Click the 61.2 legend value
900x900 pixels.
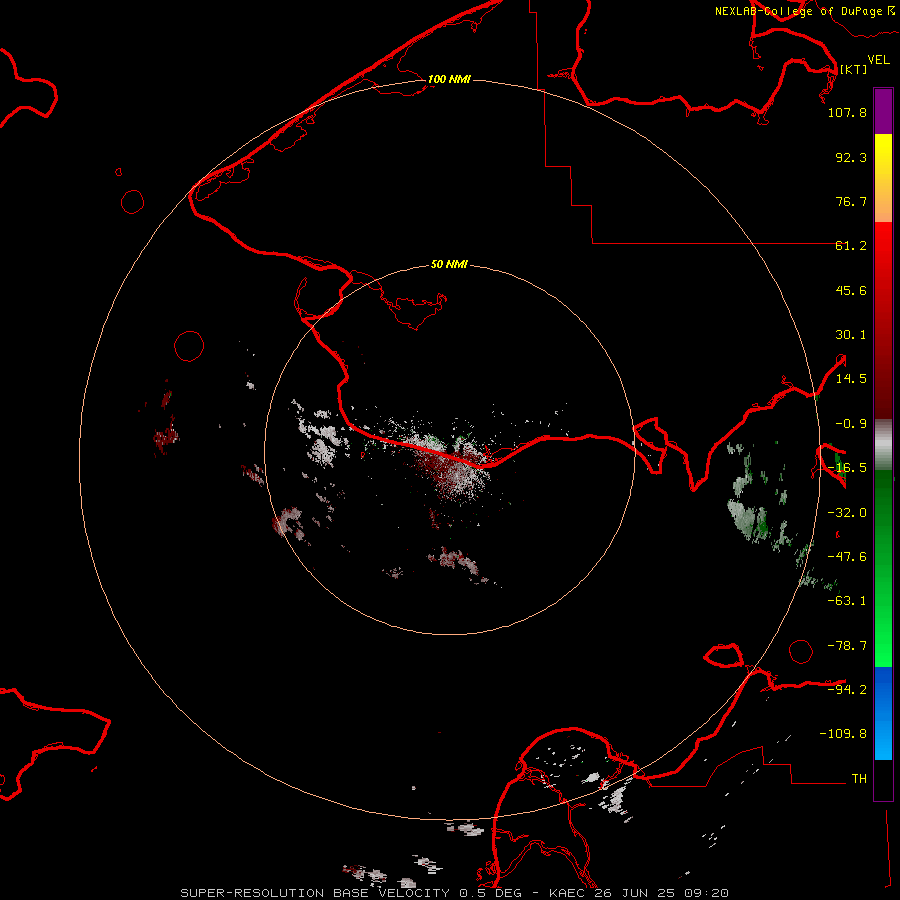tap(851, 246)
